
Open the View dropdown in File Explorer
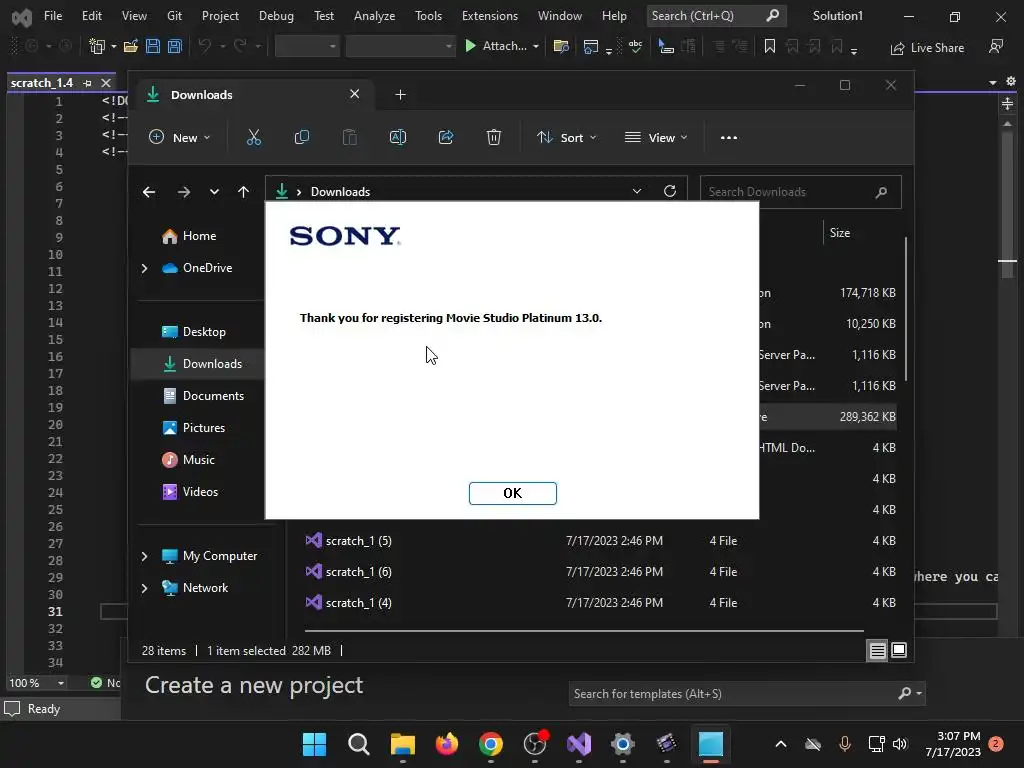656,138
